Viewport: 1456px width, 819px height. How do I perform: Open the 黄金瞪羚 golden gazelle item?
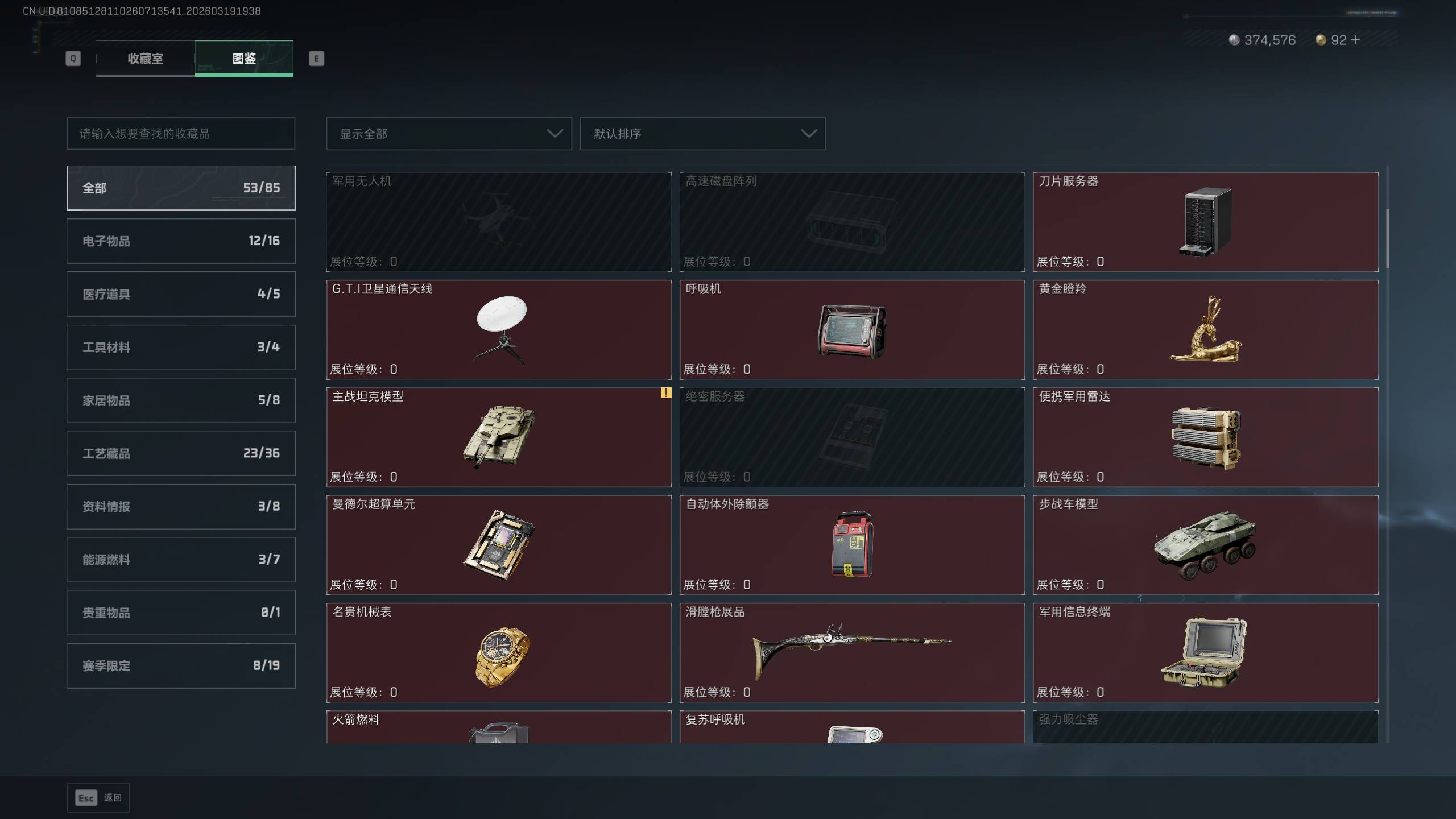(1205, 329)
